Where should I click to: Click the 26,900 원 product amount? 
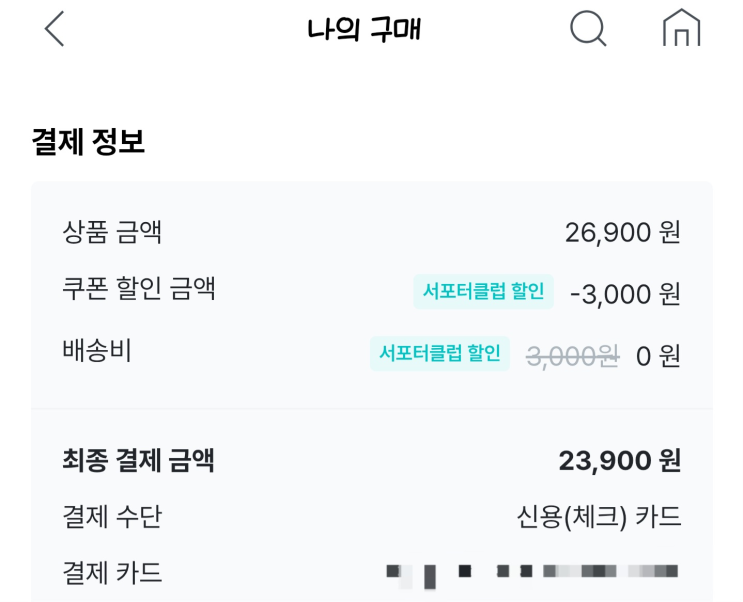pos(622,233)
